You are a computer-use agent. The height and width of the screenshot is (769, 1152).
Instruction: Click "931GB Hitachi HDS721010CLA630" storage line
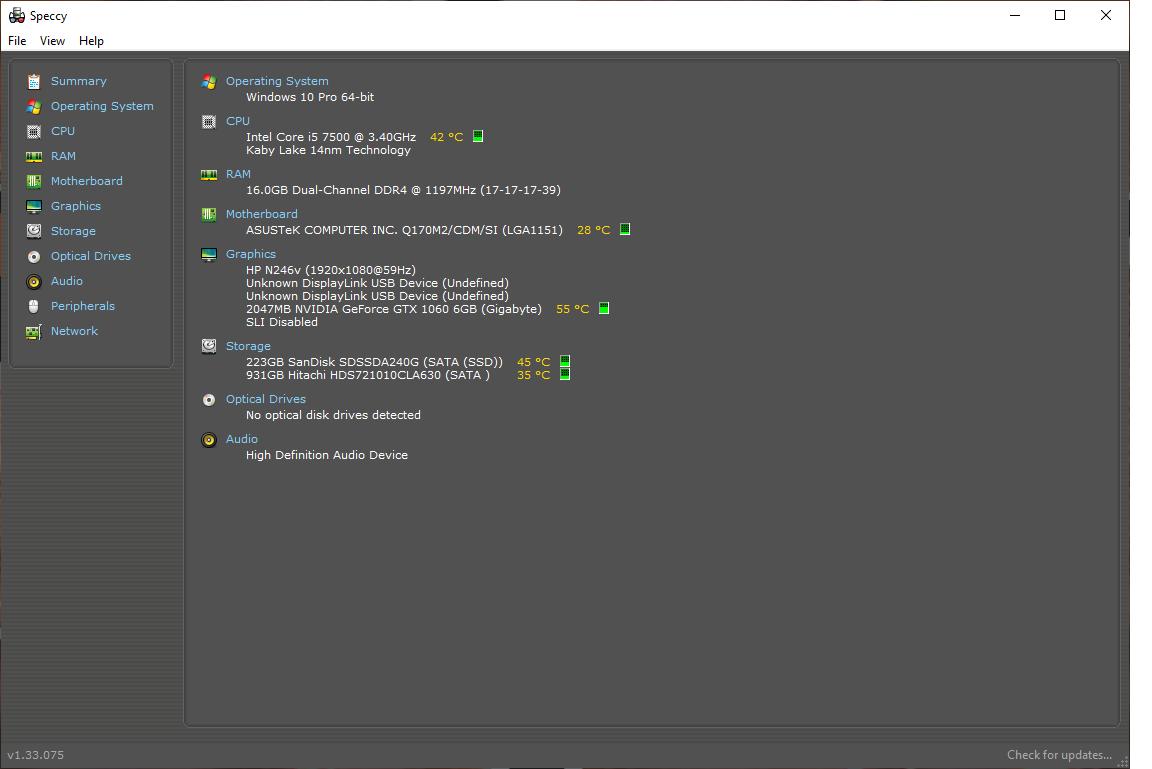[368, 375]
